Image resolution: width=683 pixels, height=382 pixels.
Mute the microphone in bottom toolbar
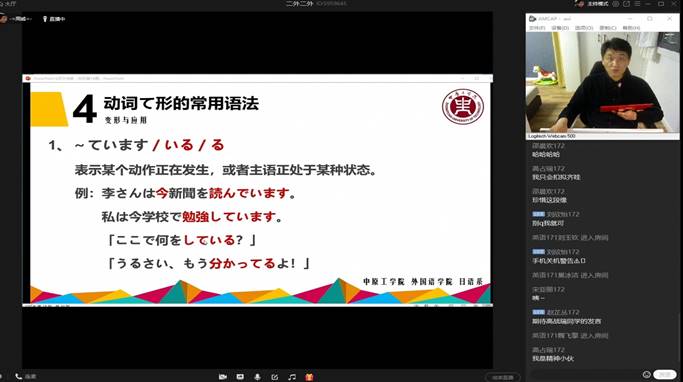point(257,377)
